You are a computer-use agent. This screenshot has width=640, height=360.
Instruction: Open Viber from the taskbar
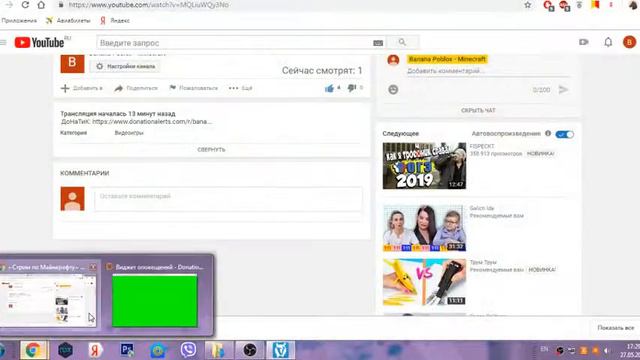pyautogui.click(x=188, y=350)
